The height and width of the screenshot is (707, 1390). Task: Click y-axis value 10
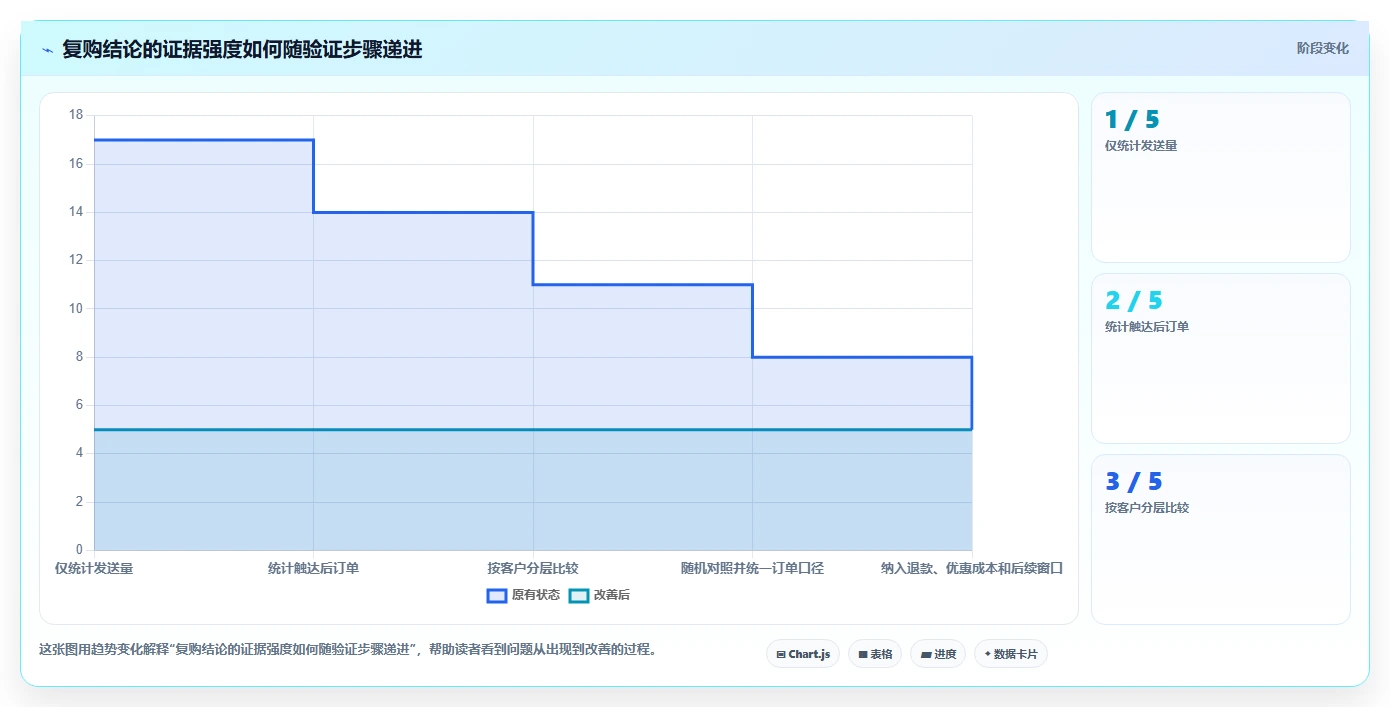tap(76, 308)
